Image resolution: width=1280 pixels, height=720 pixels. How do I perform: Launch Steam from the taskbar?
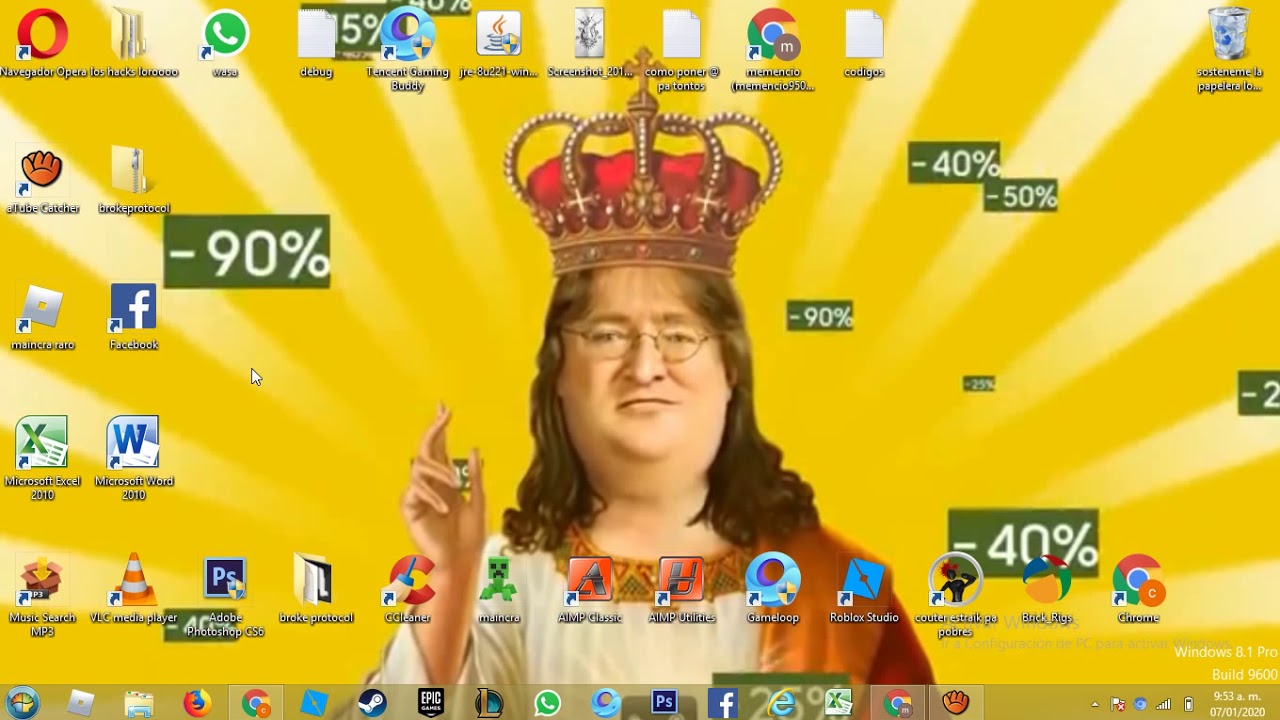tap(372, 704)
